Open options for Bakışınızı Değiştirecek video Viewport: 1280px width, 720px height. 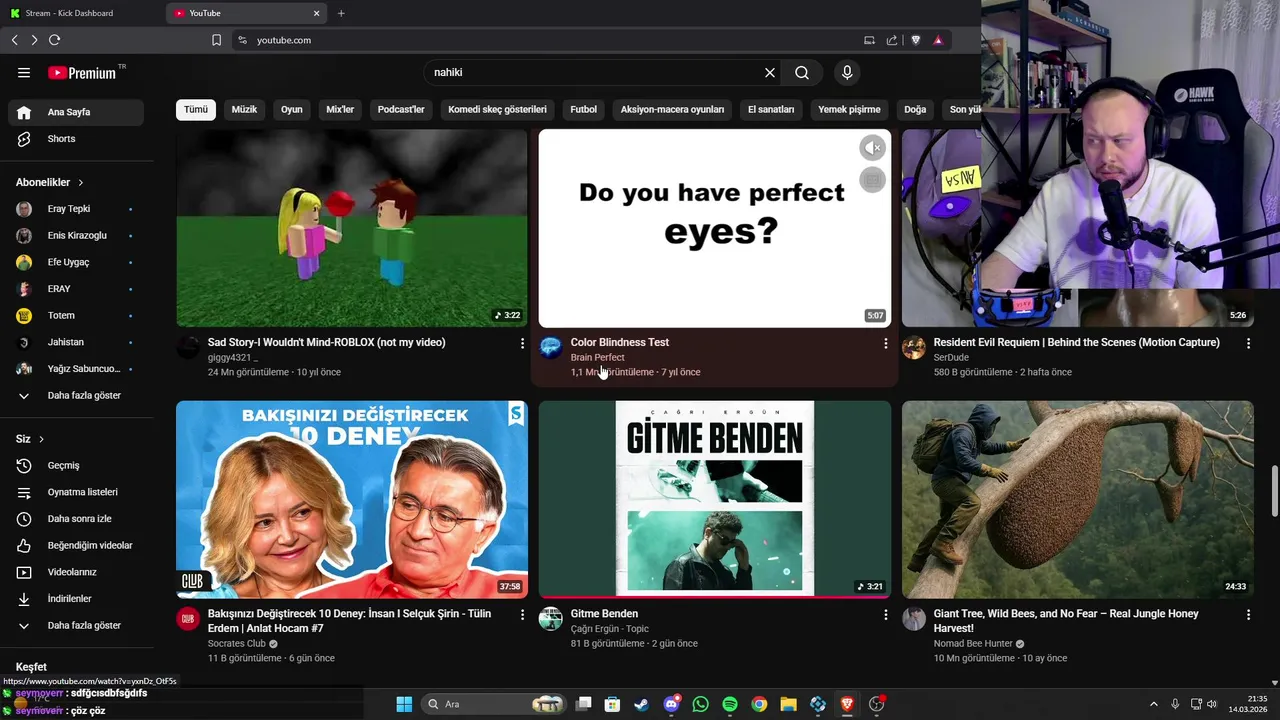coord(522,615)
